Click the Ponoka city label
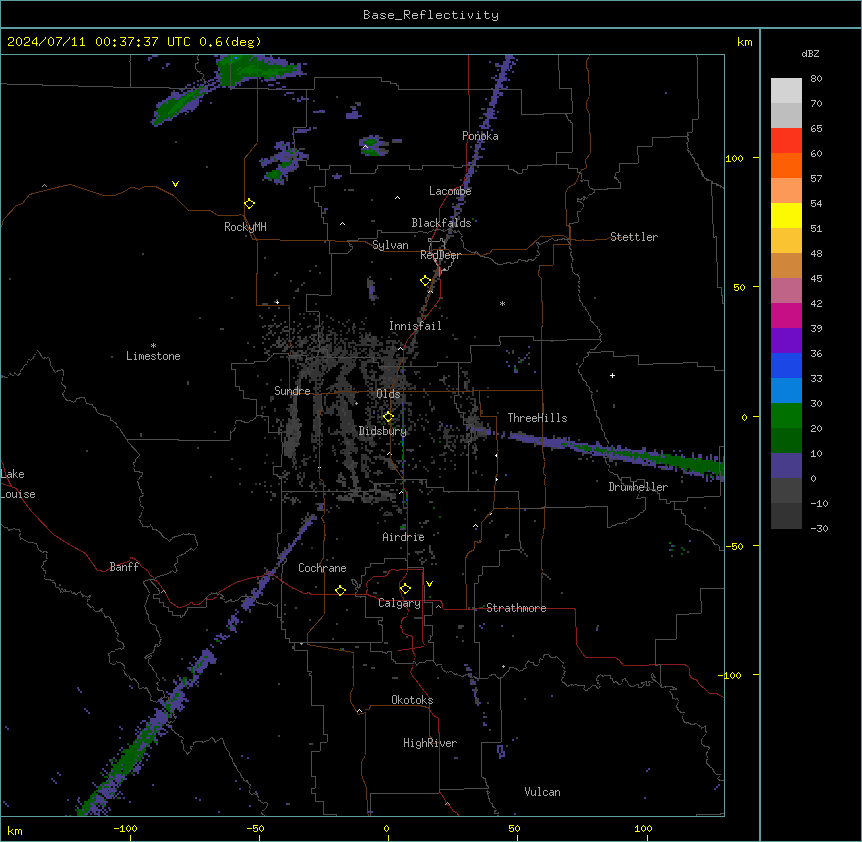Screen dimensions: 862x842 (x=480, y=136)
